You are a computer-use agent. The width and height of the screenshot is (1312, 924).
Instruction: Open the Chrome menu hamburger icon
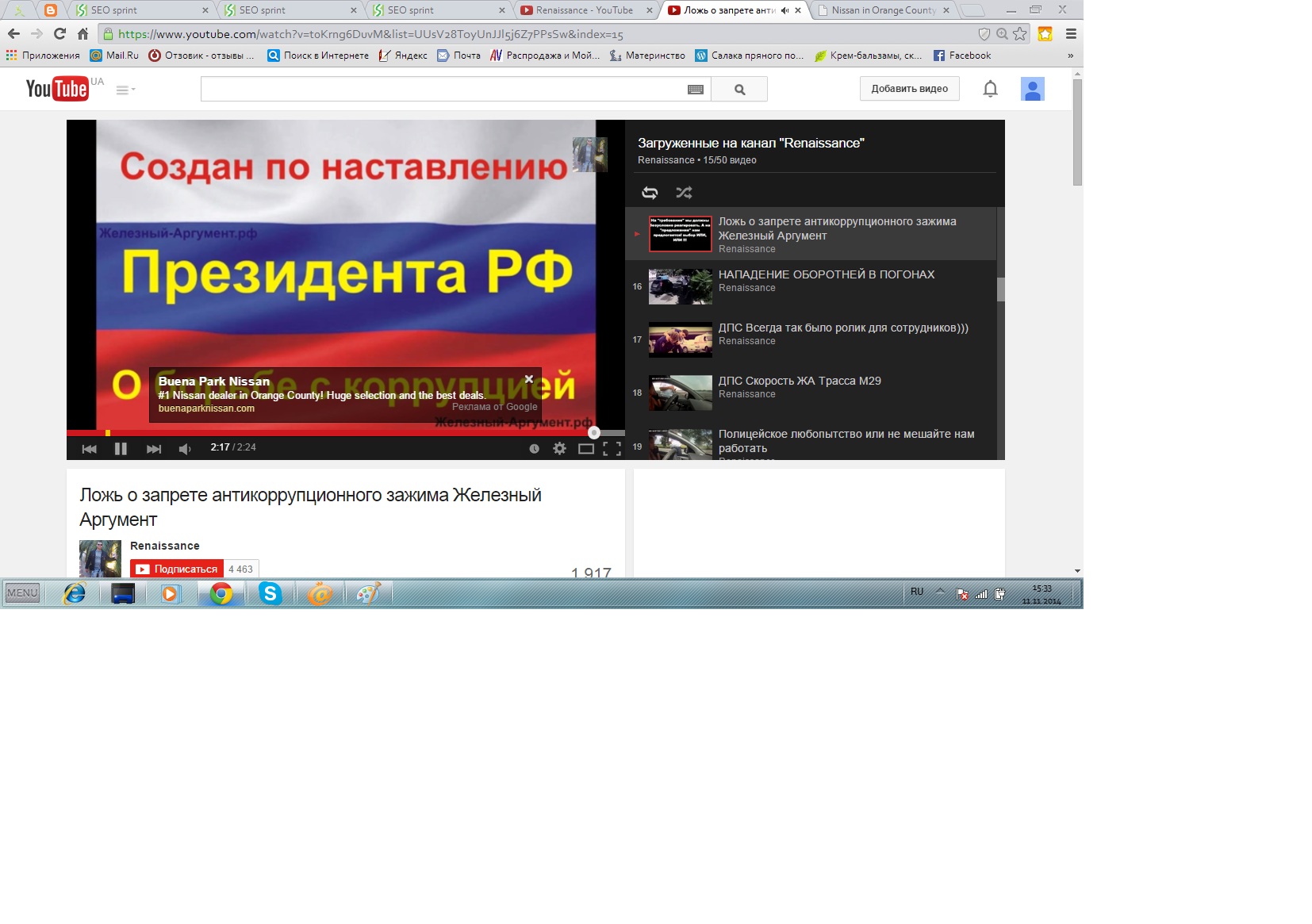coord(1071,34)
